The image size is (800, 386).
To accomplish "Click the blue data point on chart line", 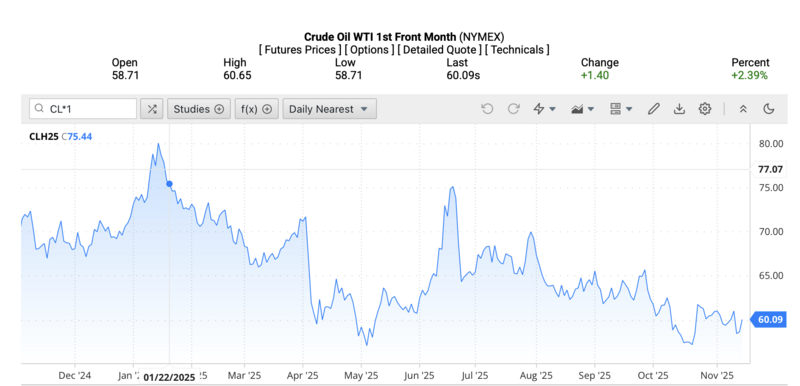I will pos(169,184).
